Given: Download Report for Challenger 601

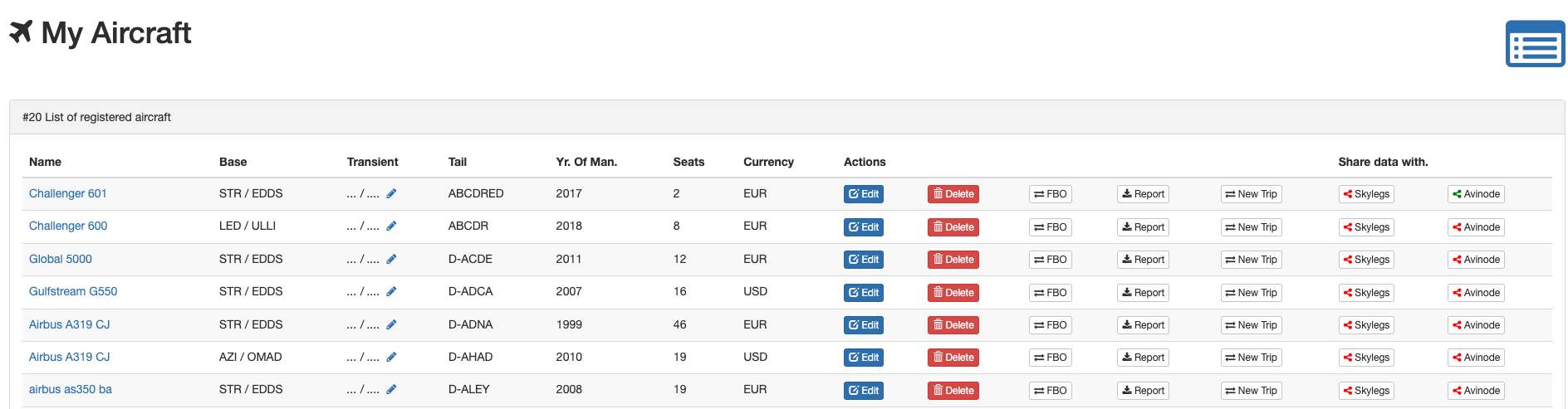Looking at the screenshot, I should (x=1143, y=194).
